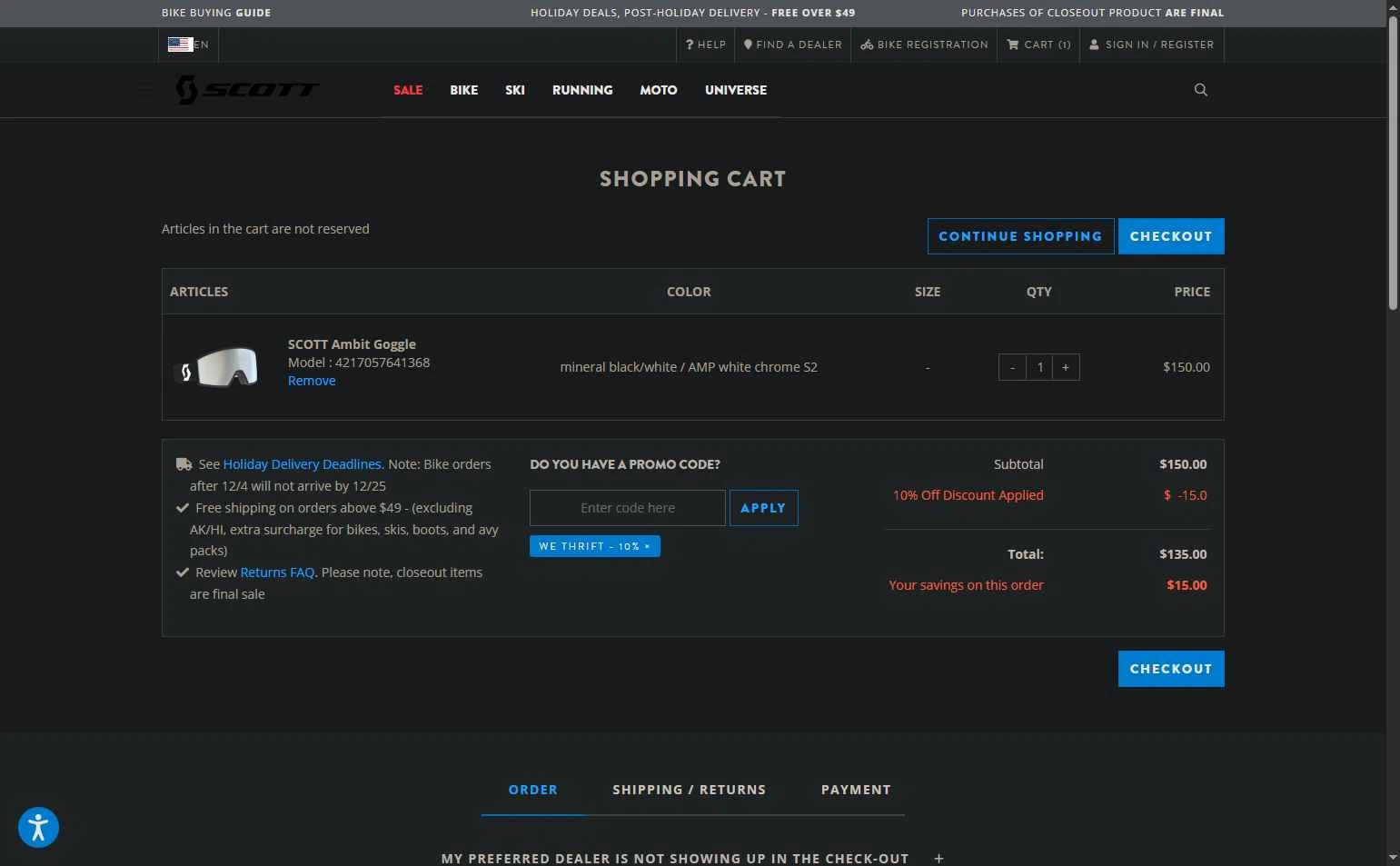Apply the promo code
Viewport: 1400px width, 866px height.
763,508
